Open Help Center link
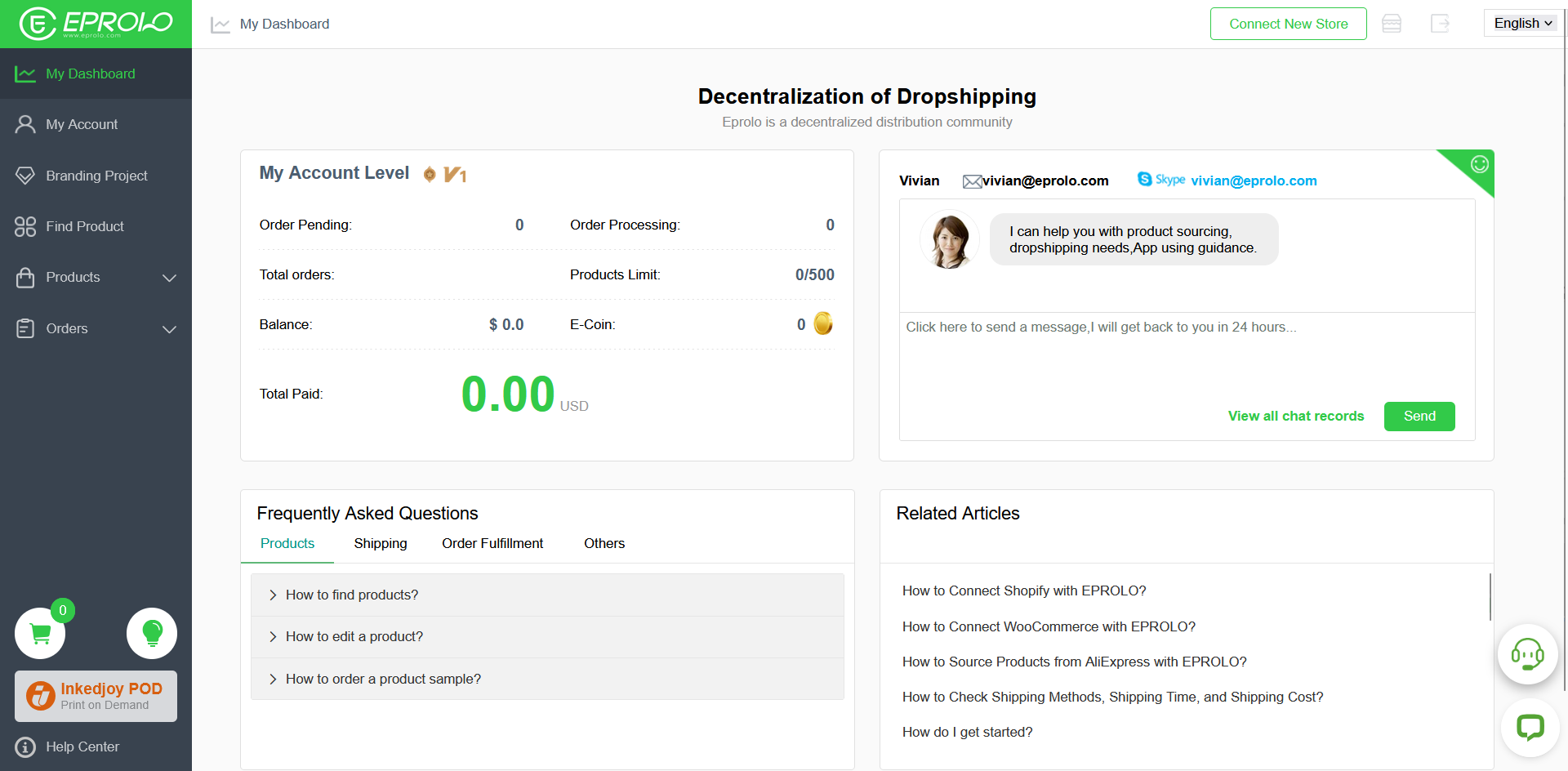 pos(82,746)
